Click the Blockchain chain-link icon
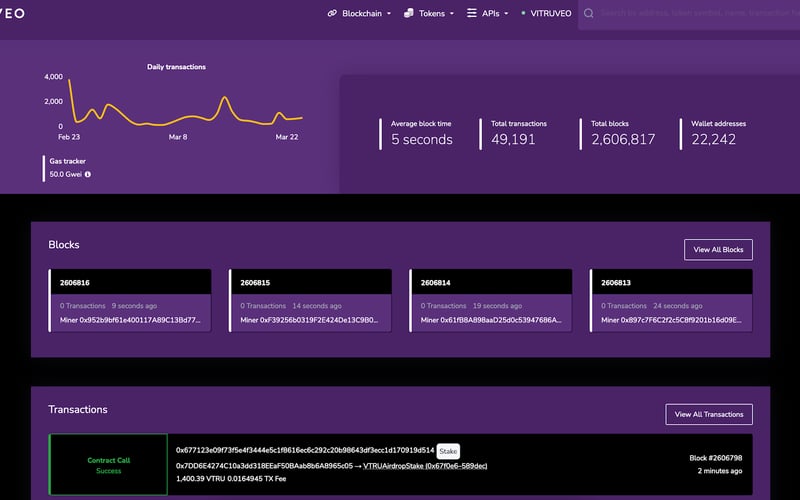Image resolution: width=800 pixels, height=500 pixels. coord(332,13)
